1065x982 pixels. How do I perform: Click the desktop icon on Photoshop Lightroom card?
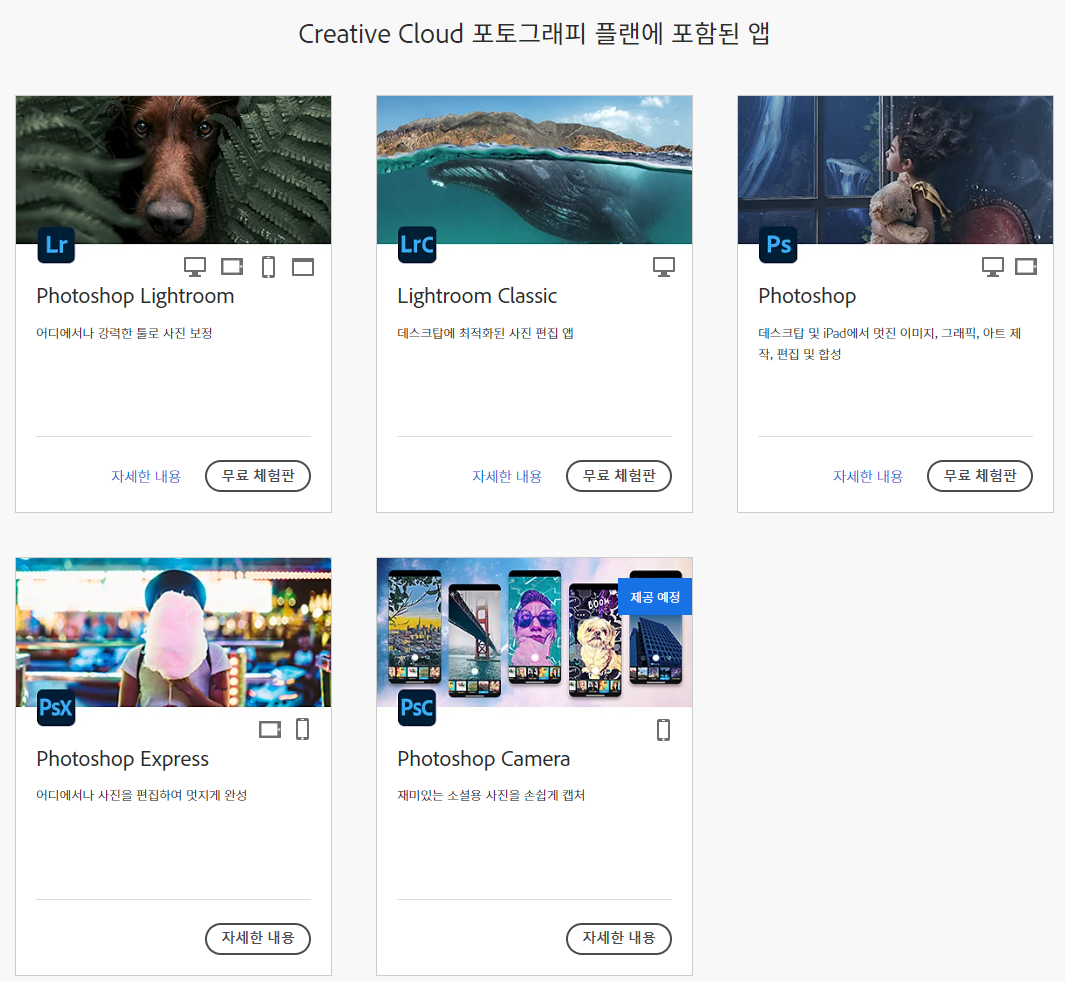[x=195, y=267]
